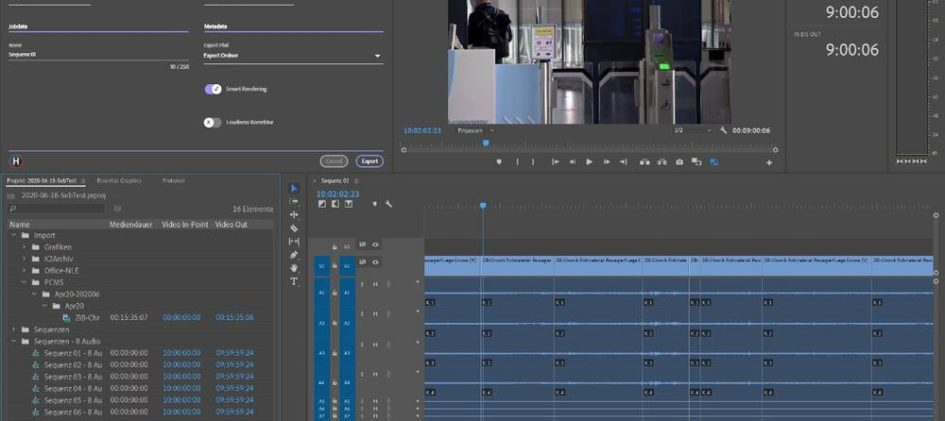Switch to the Essential Graphics tab

click(x=119, y=181)
